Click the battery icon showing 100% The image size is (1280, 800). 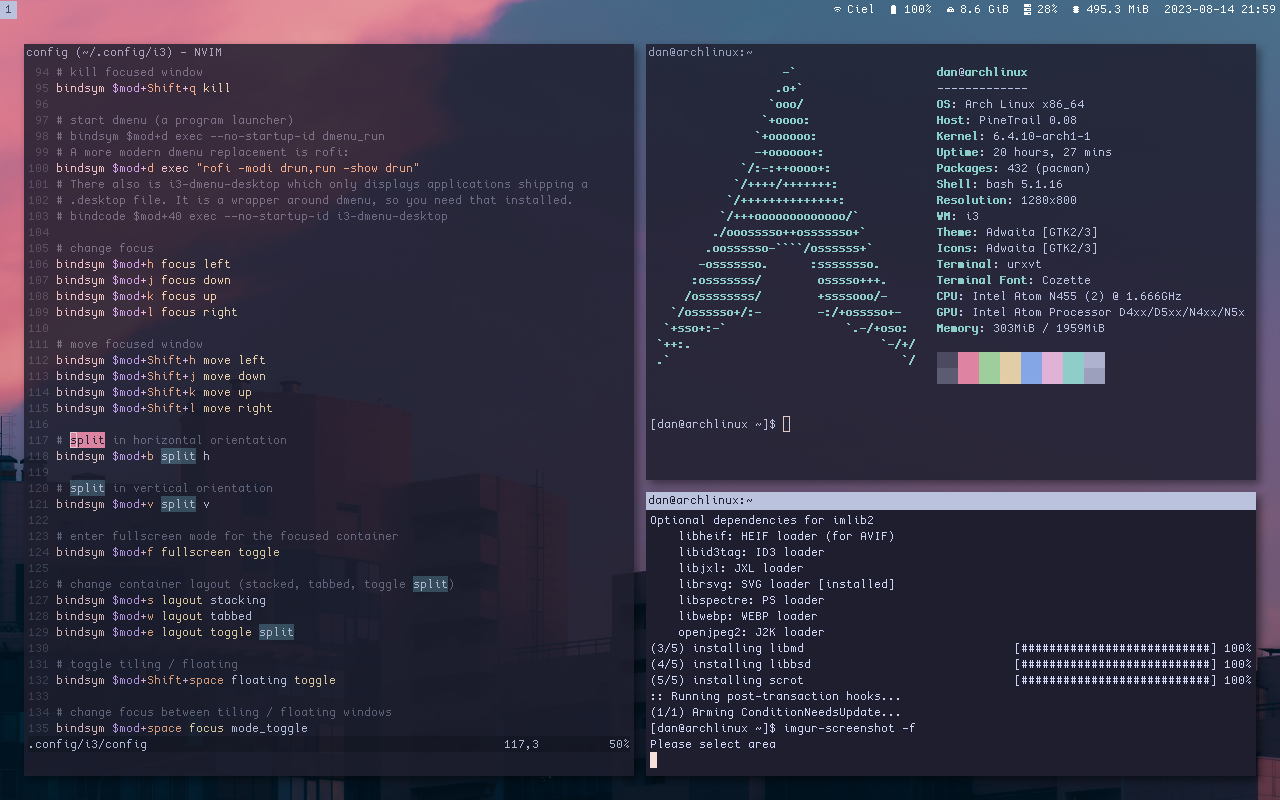[893, 9]
